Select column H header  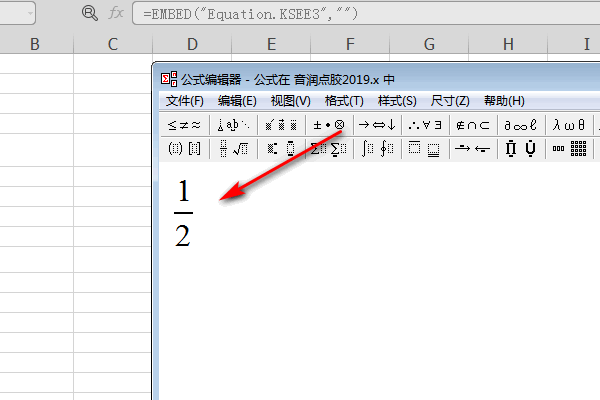pyautogui.click(x=508, y=44)
